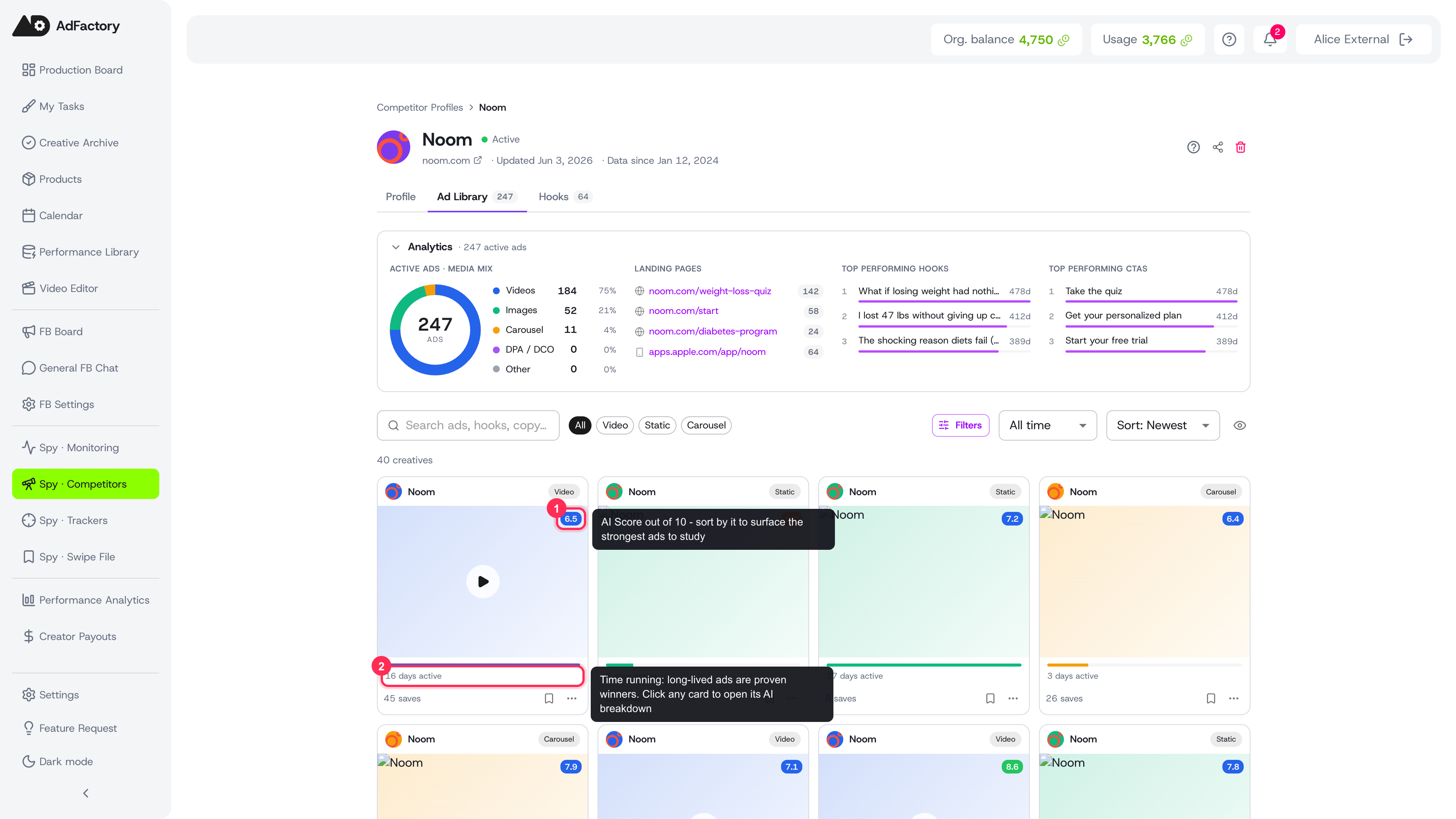Switch to the Profile tab
The height and width of the screenshot is (819, 1456).
point(400,197)
